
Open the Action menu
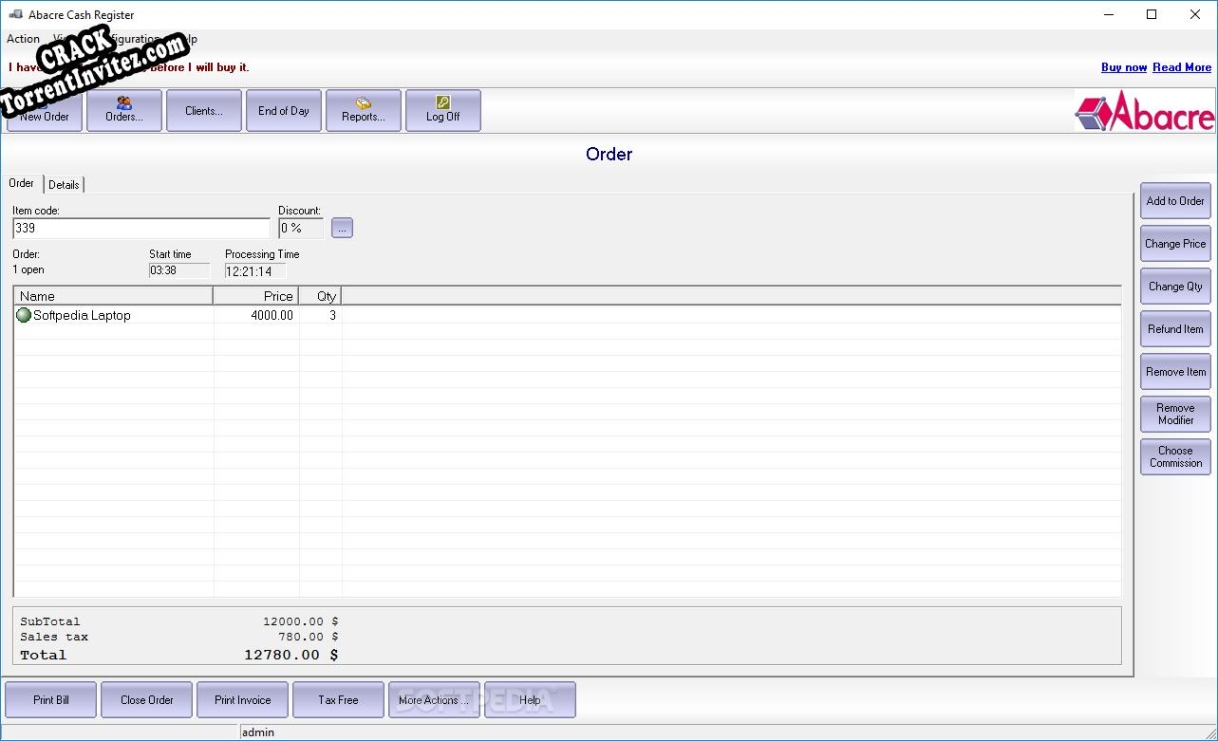tap(22, 38)
